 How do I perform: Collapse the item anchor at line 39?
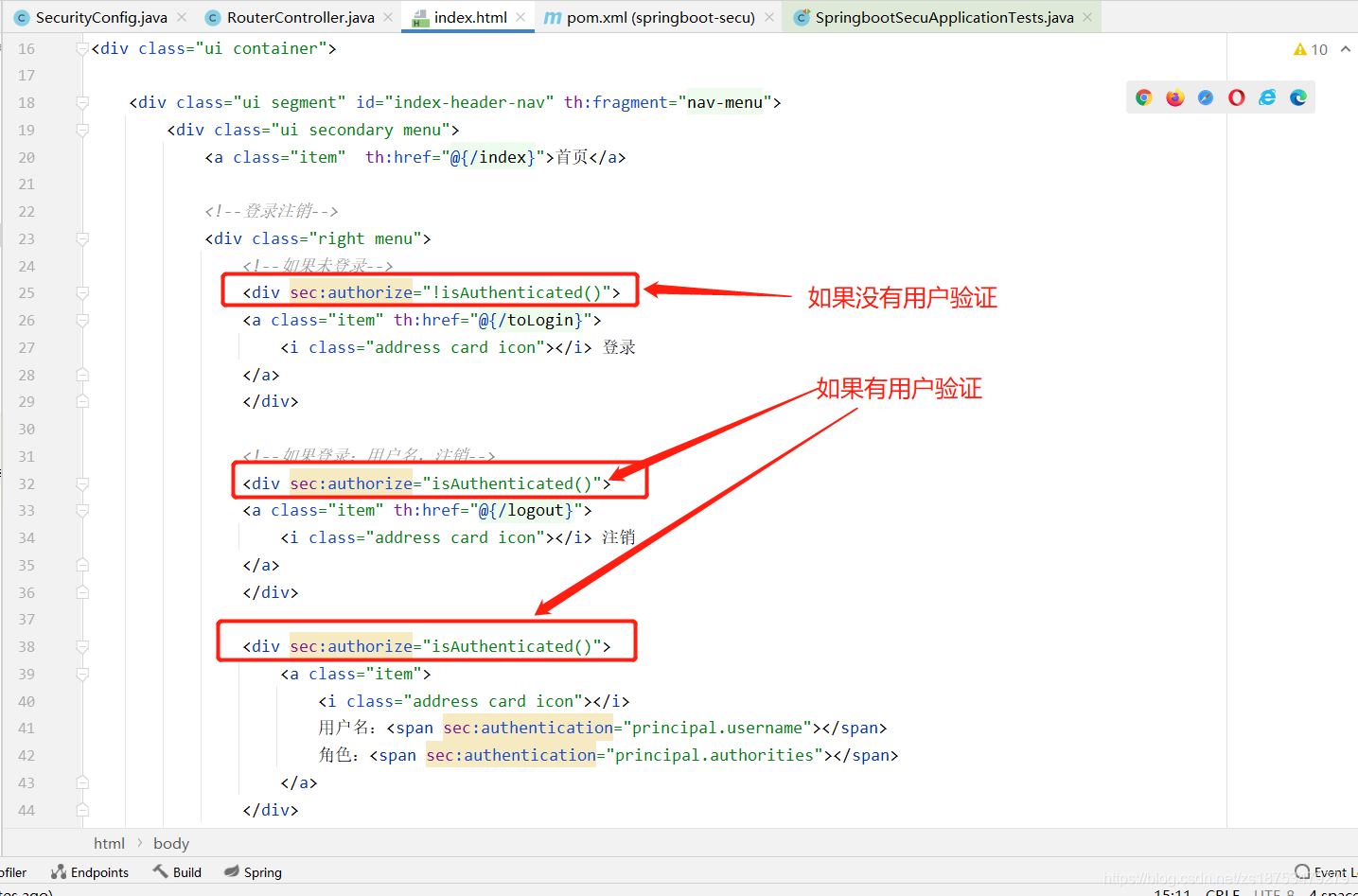[x=82, y=674]
